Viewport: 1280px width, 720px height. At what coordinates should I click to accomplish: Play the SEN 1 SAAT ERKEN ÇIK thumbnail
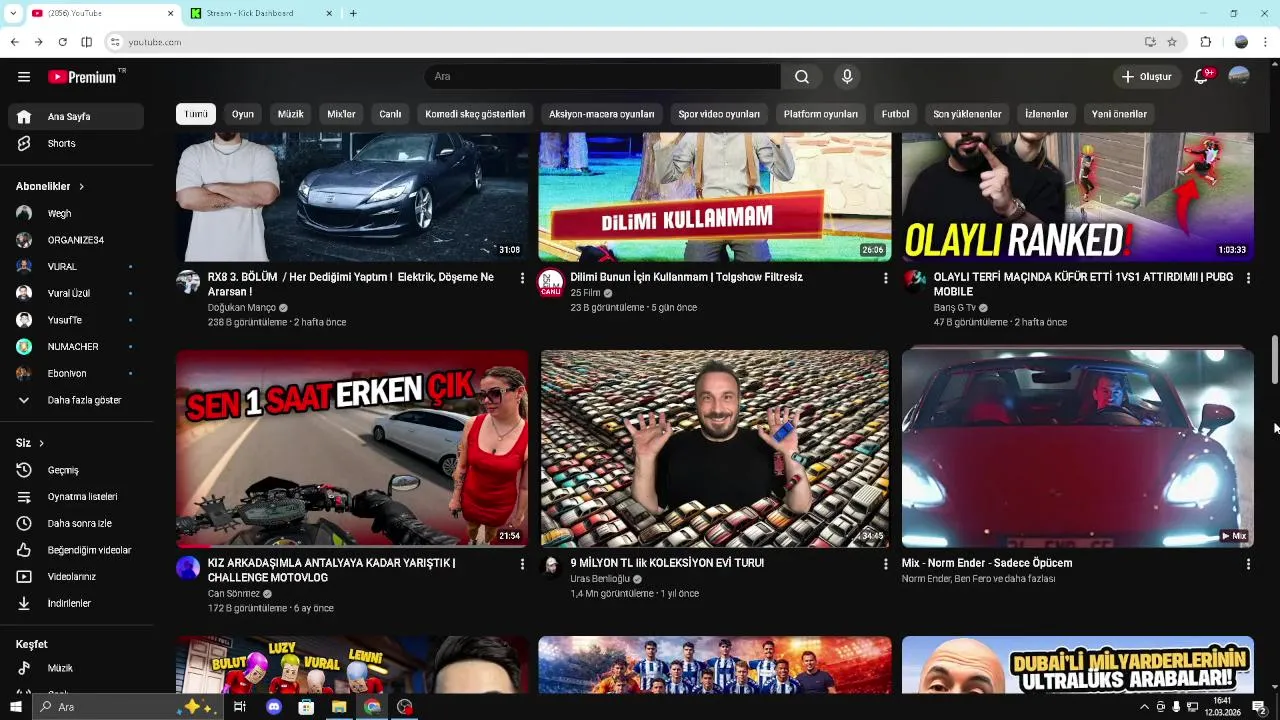point(352,448)
